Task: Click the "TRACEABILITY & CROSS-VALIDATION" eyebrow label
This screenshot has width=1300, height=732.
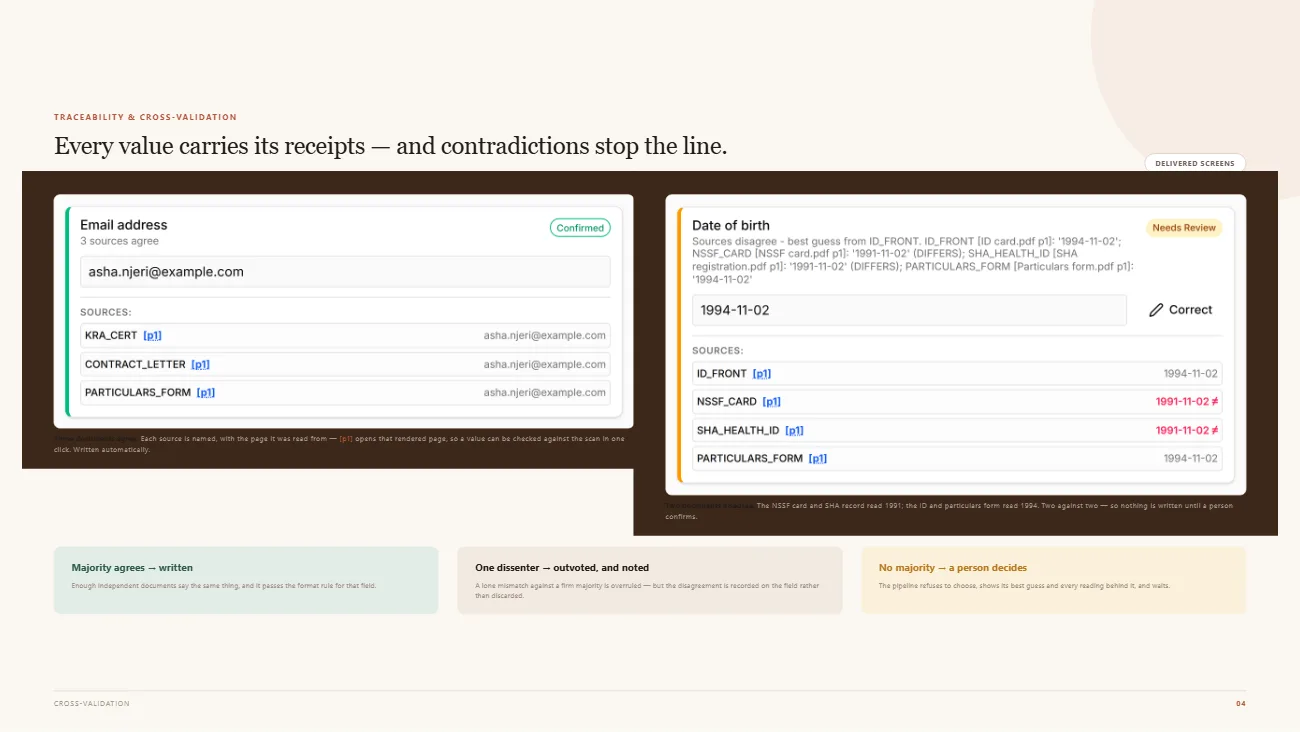Action: (x=145, y=118)
